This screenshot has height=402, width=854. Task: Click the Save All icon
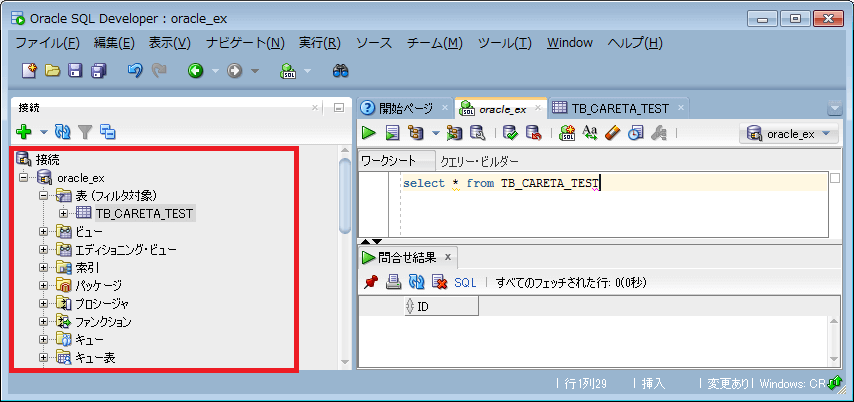tap(99, 70)
